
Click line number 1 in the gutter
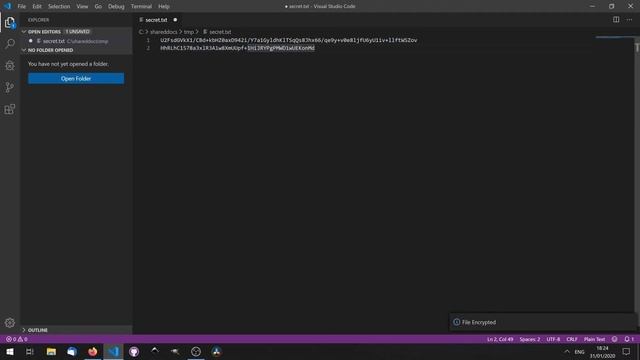click(148, 40)
